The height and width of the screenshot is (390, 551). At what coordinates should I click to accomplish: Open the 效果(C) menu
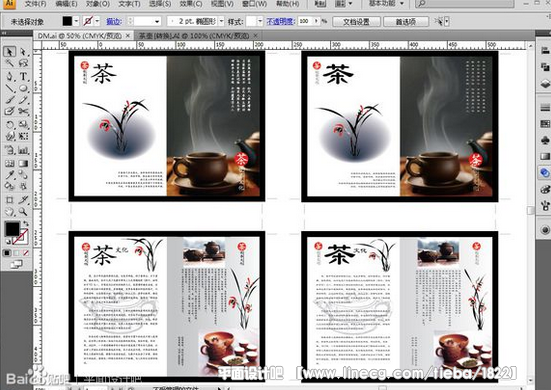pyautogui.click(x=191, y=4)
